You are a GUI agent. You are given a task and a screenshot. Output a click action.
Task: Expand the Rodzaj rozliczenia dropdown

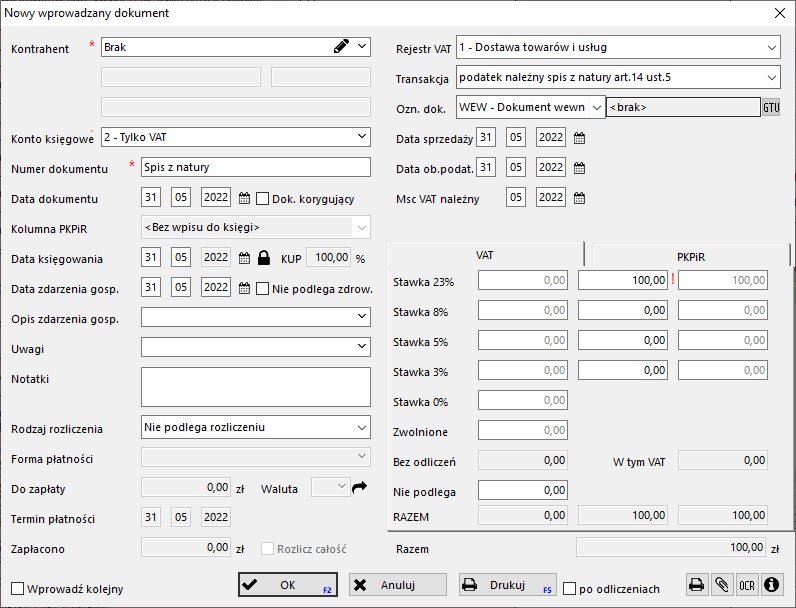point(361,427)
